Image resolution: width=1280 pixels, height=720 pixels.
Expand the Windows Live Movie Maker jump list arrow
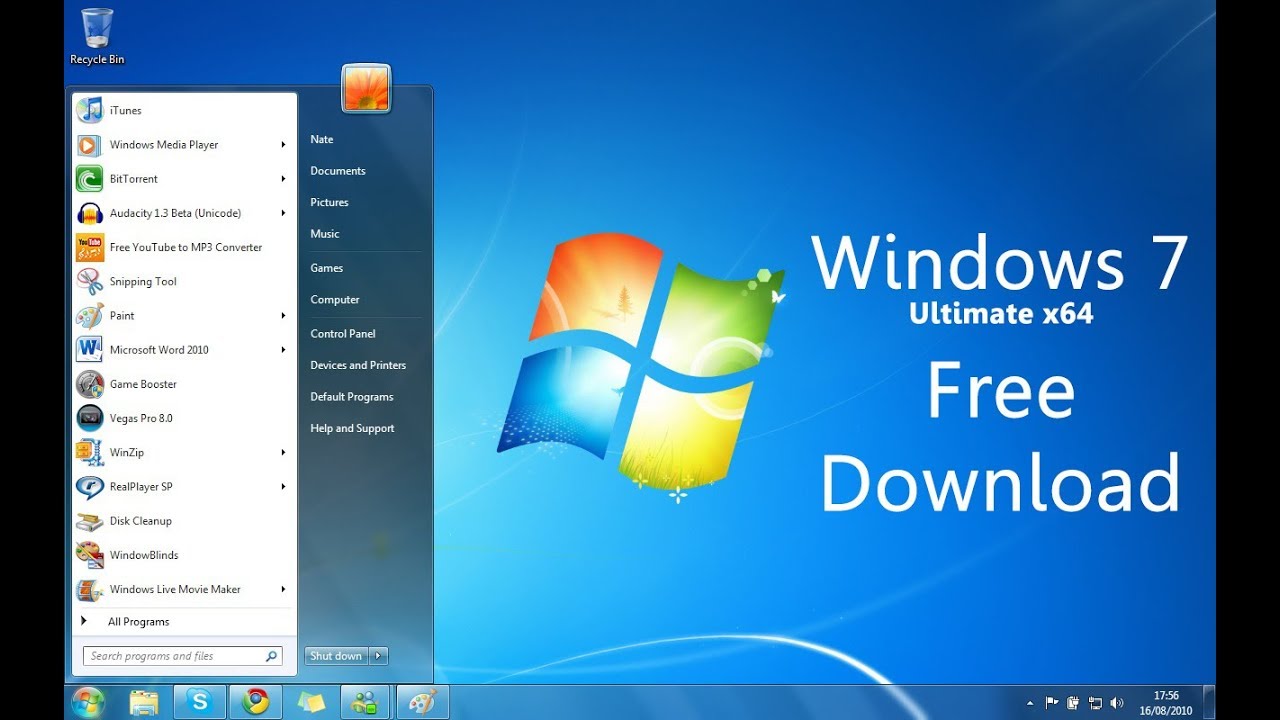point(284,589)
